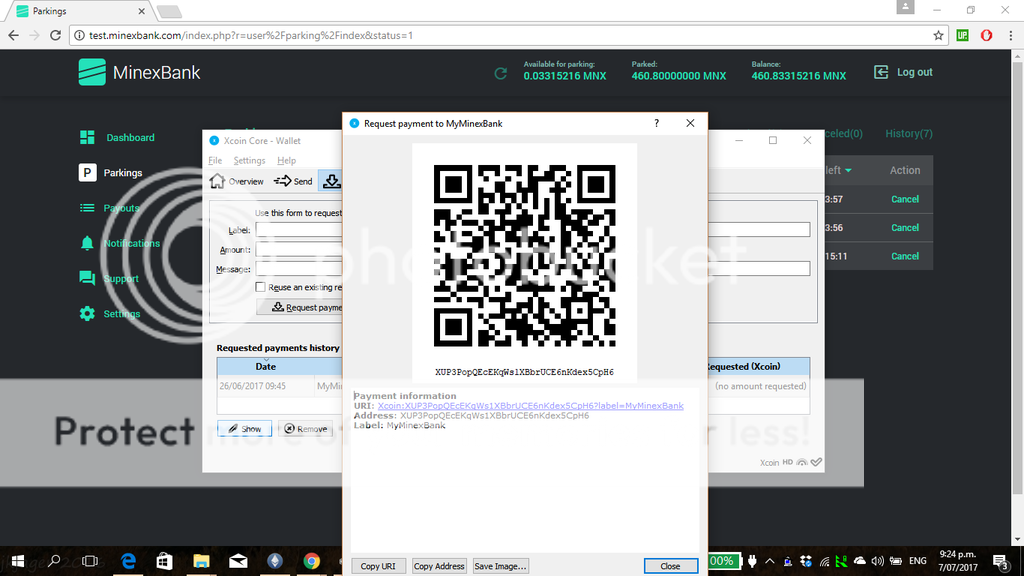Image resolution: width=1024 pixels, height=576 pixels.
Task: Click Close button in payment dialog
Action: [670, 566]
